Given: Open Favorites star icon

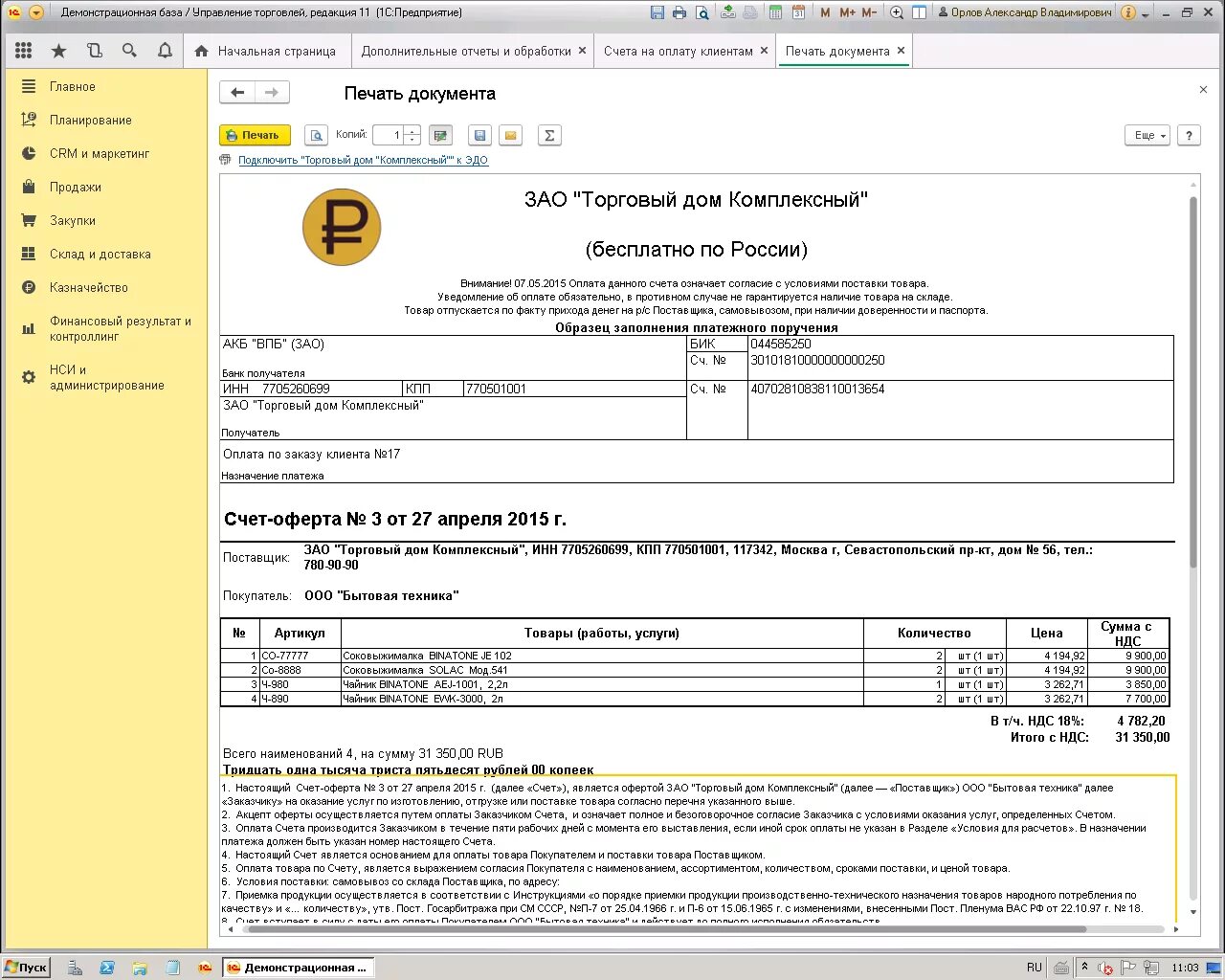Looking at the screenshot, I should click(x=59, y=51).
